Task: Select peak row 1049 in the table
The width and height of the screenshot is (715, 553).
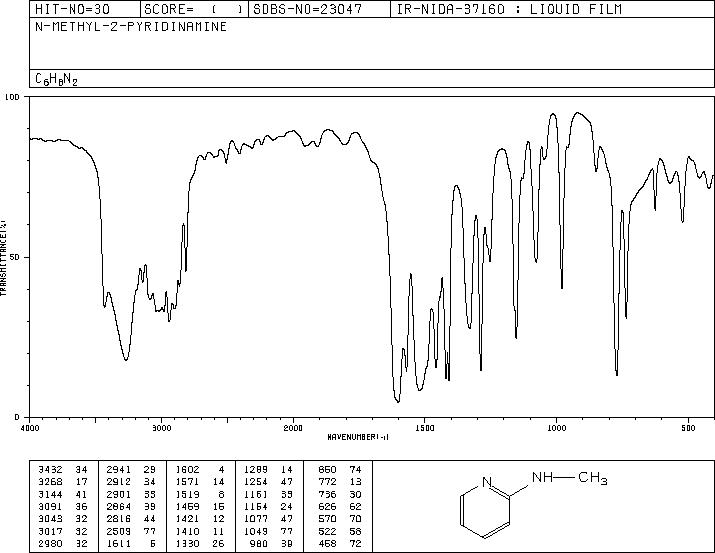Action: click(269, 531)
